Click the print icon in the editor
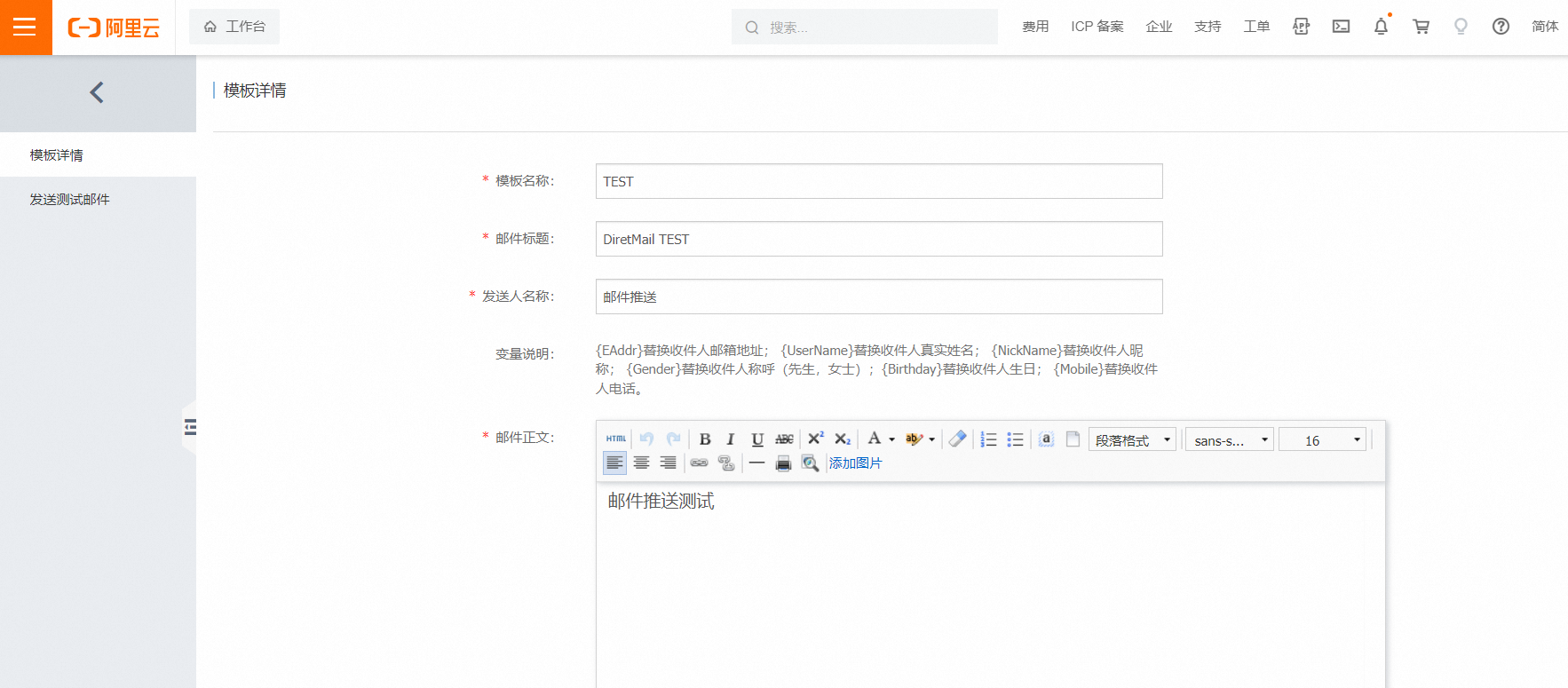The image size is (1568, 688). click(x=783, y=463)
